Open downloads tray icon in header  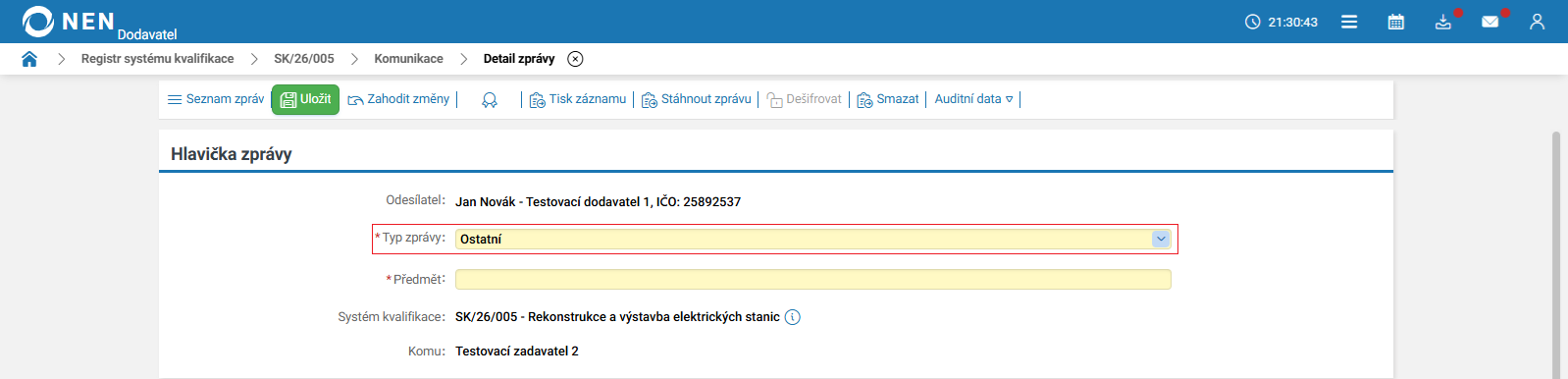pyautogui.click(x=1442, y=22)
